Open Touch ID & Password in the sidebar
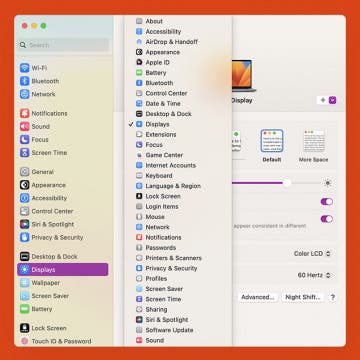This screenshot has height=360, width=360. point(56,341)
